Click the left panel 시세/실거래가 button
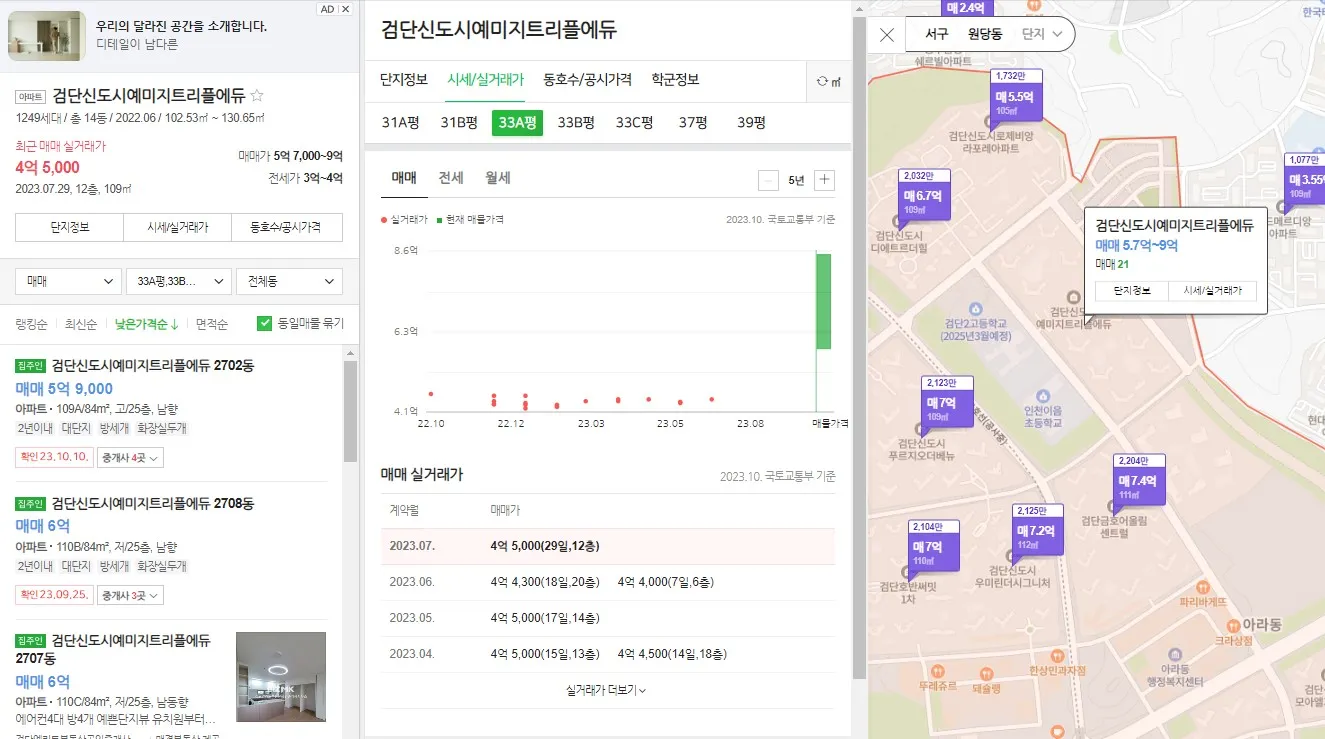The image size is (1325, 739). point(178,227)
